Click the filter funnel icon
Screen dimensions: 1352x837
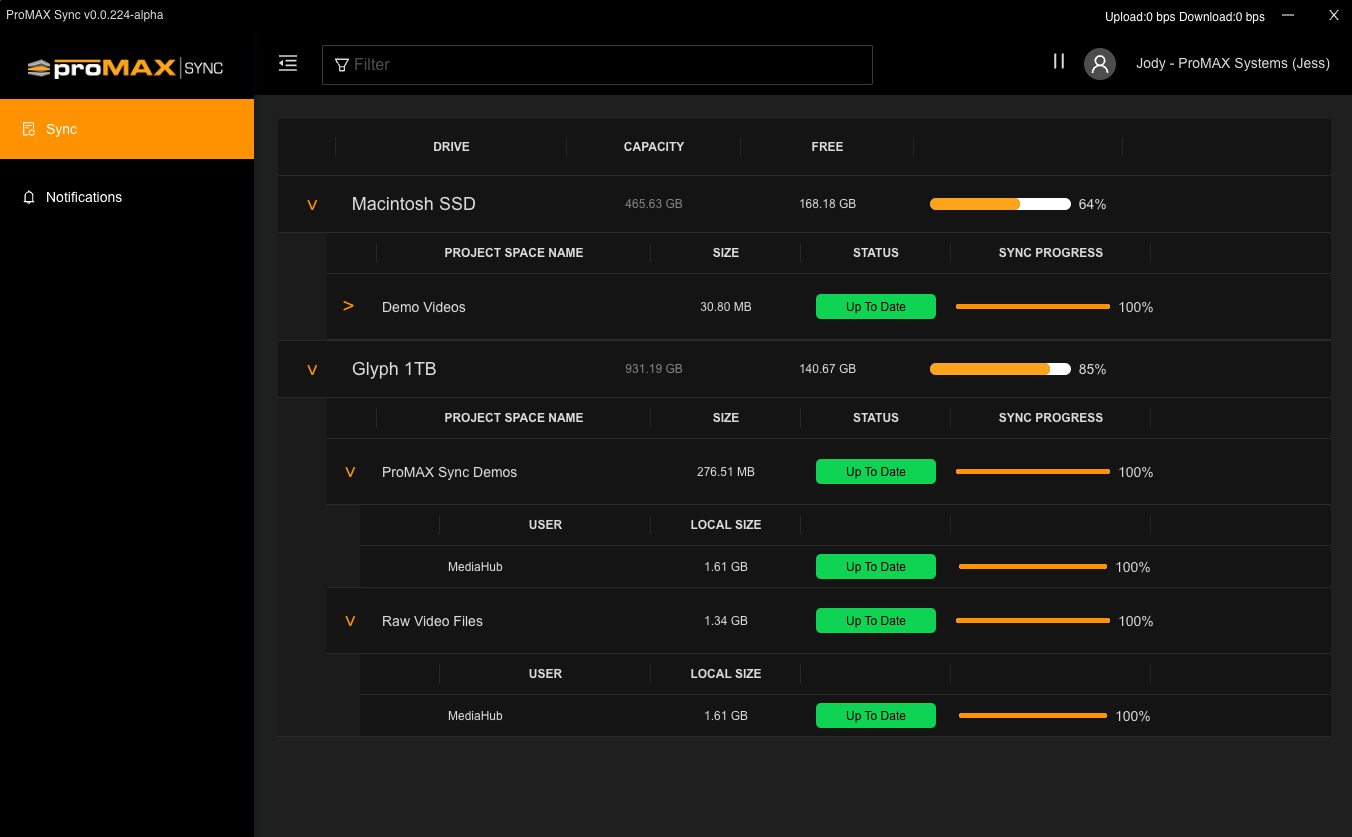341,64
